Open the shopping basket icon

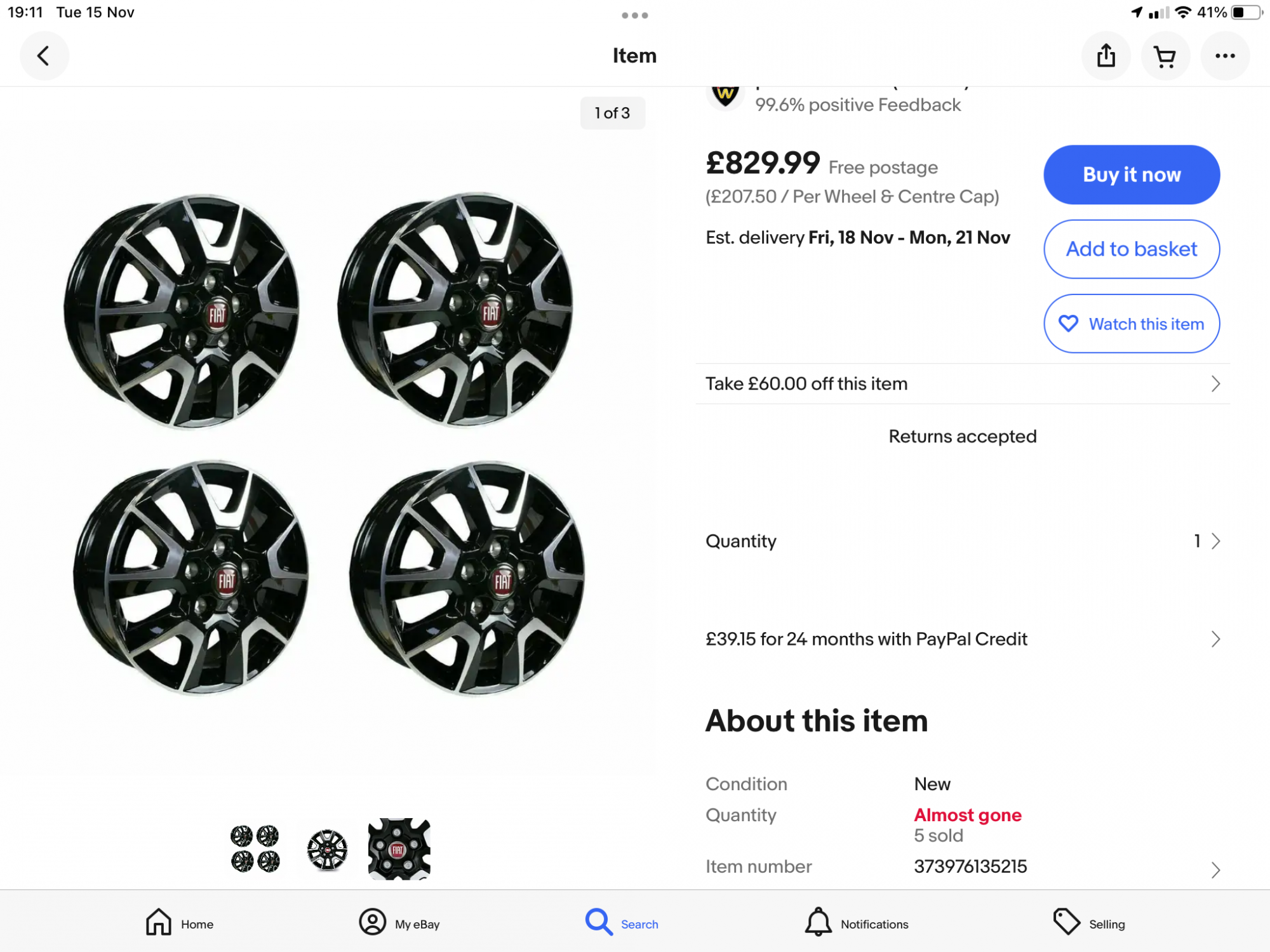pos(1165,56)
